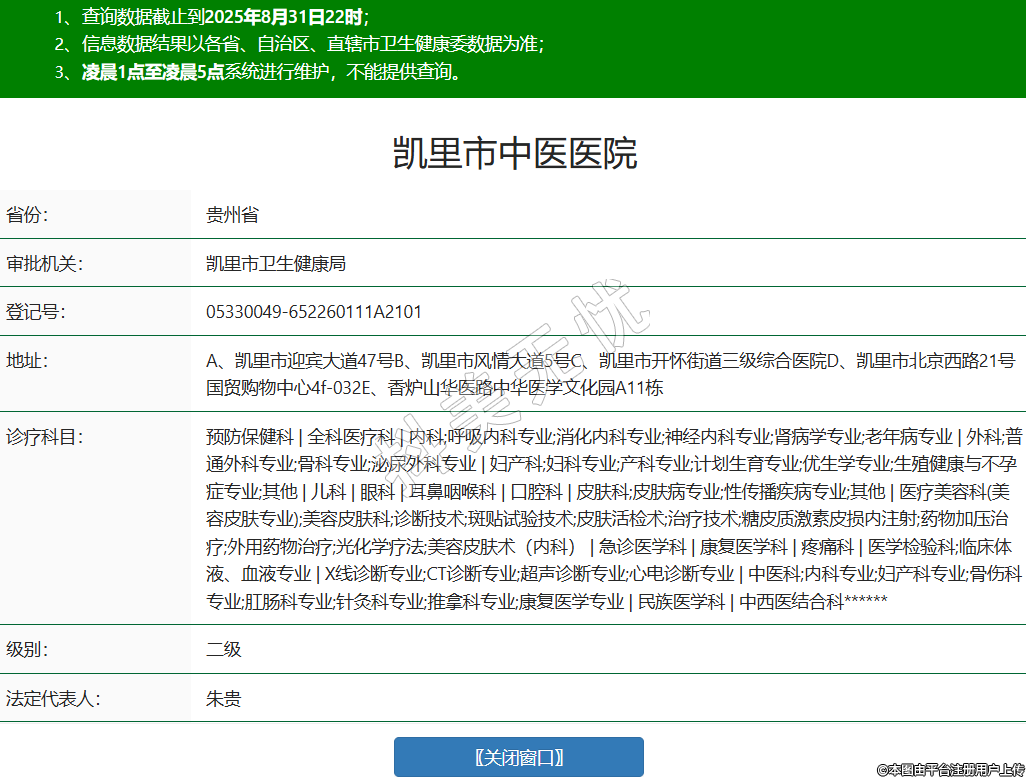Click the level value 二级
Image resolution: width=1026 pixels, height=777 pixels.
tap(224, 650)
